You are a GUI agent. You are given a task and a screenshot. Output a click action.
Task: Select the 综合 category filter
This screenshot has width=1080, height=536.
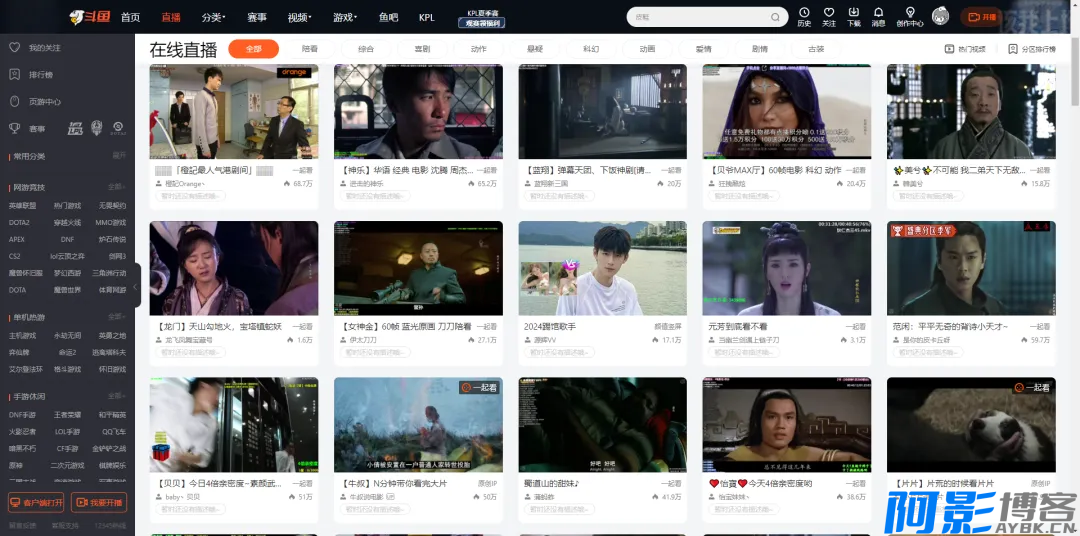click(x=366, y=49)
